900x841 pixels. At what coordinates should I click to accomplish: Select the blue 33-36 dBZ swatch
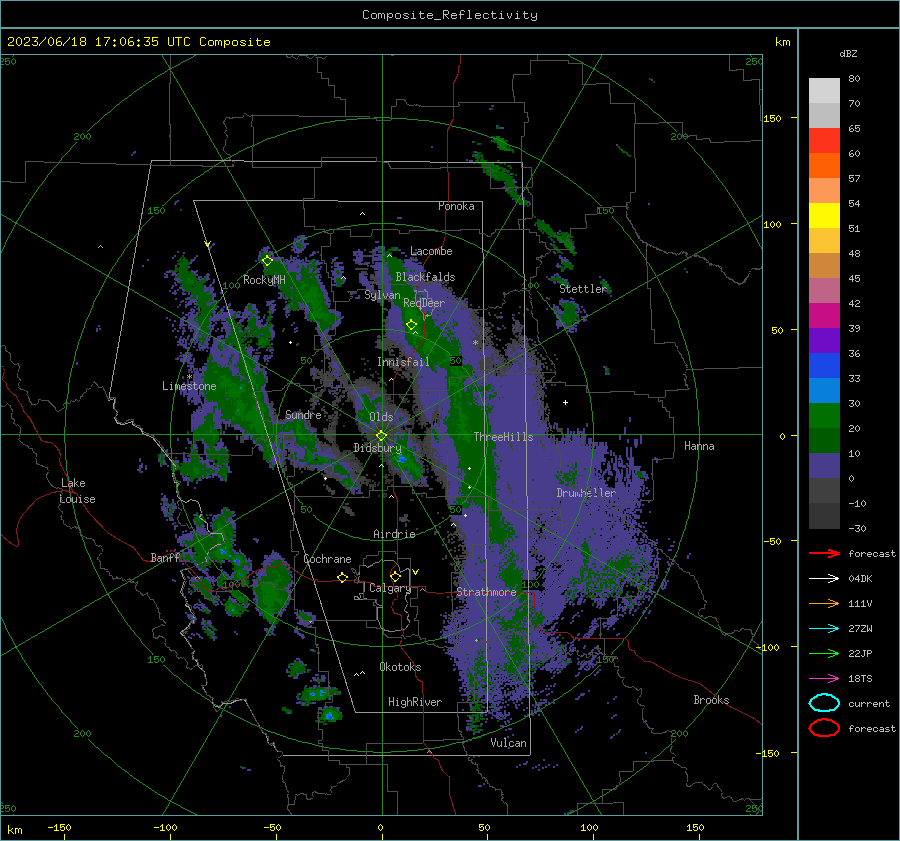[824, 365]
